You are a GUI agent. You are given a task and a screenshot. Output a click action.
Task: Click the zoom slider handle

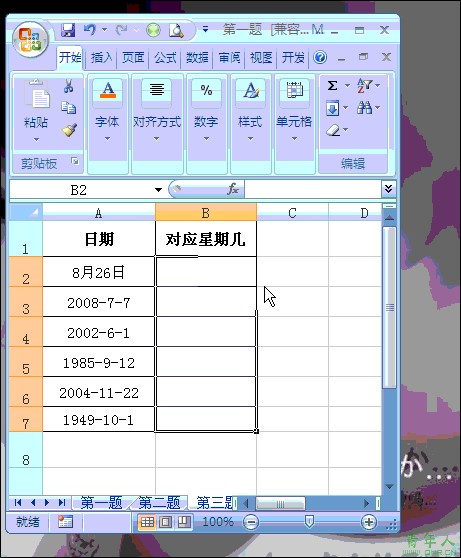point(309,522)
